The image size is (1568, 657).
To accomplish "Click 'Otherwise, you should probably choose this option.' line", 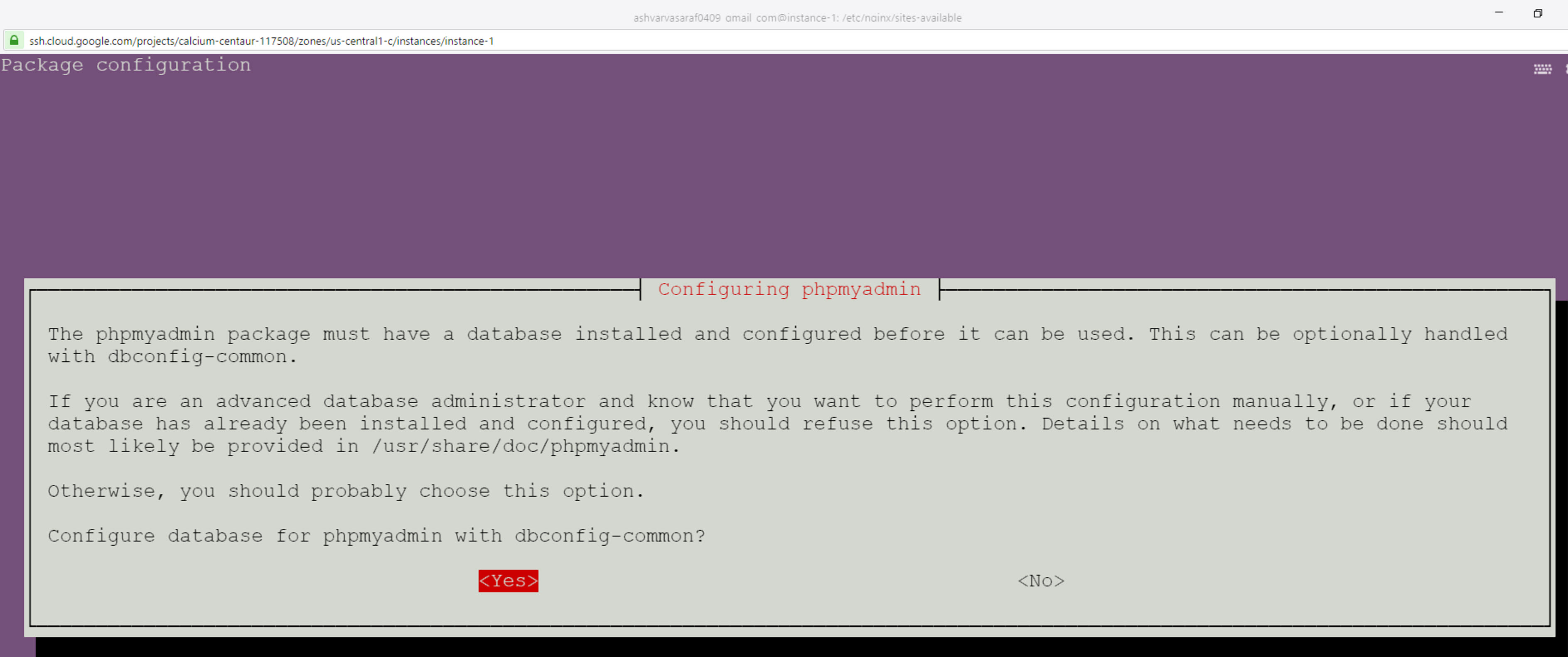I will 346,491.
